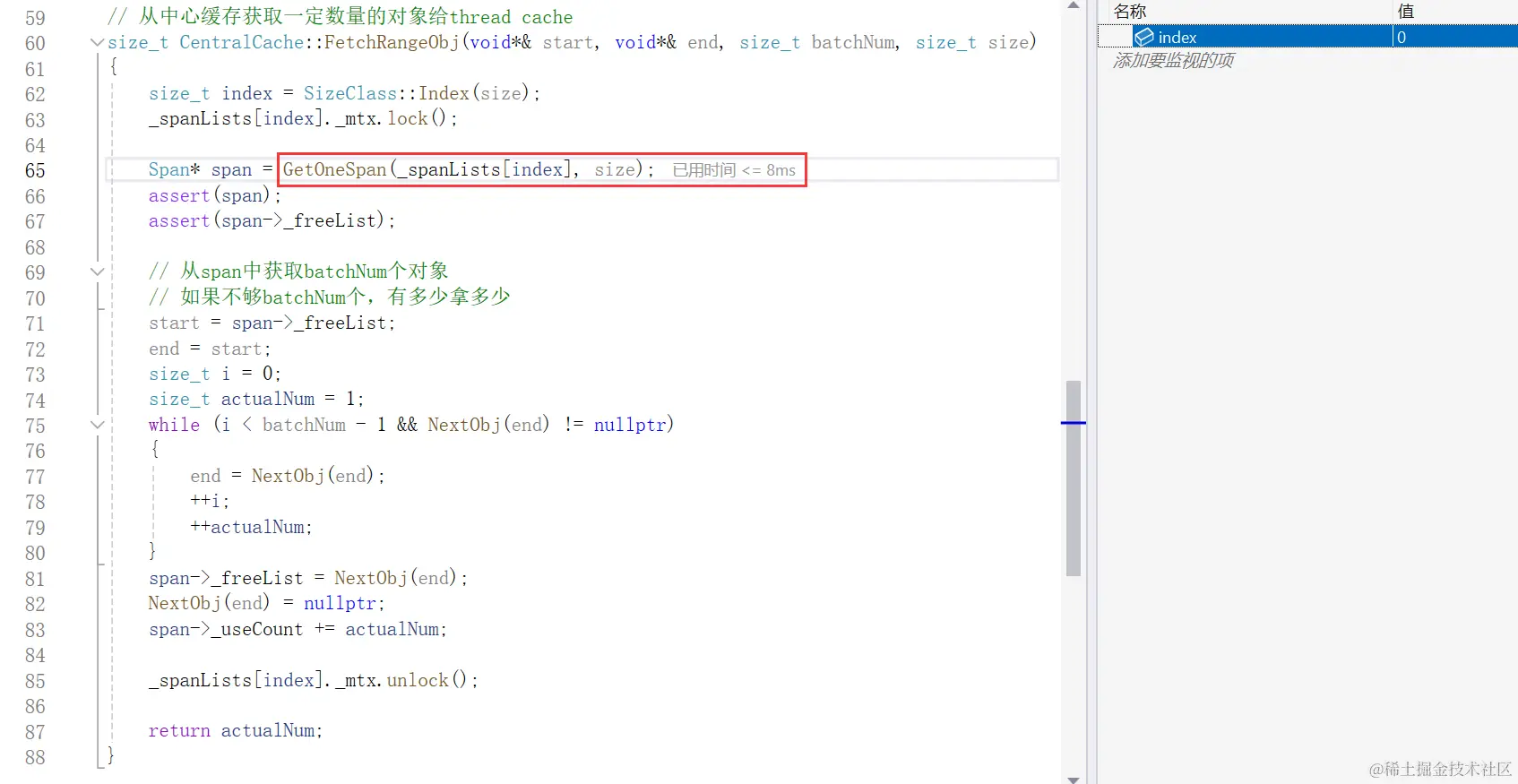This screenshot has height=784, width=1518.
Task: Click the '++actualNum;' statement
Action: click(251, 527)
